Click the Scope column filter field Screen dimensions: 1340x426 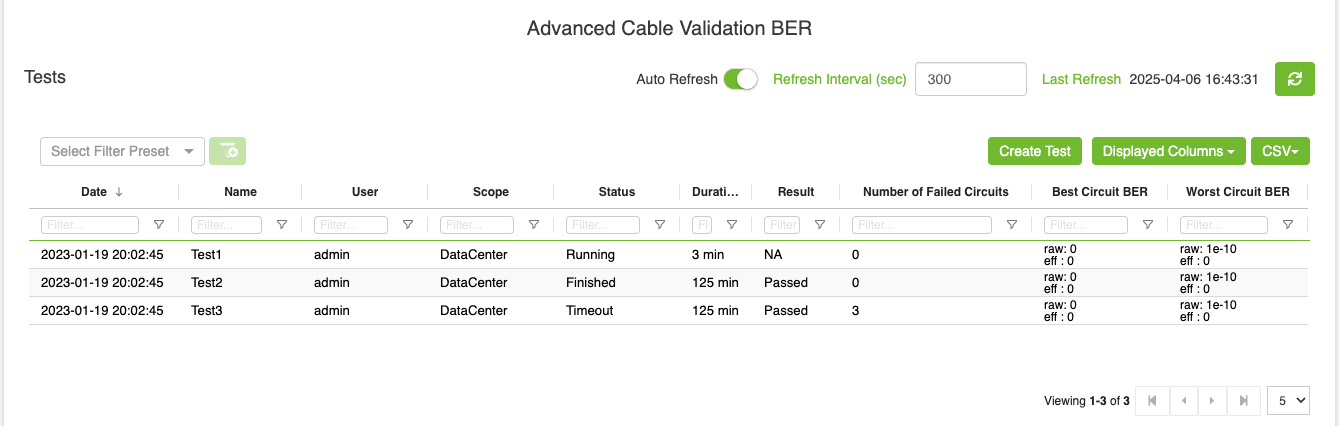coord(477,225)
